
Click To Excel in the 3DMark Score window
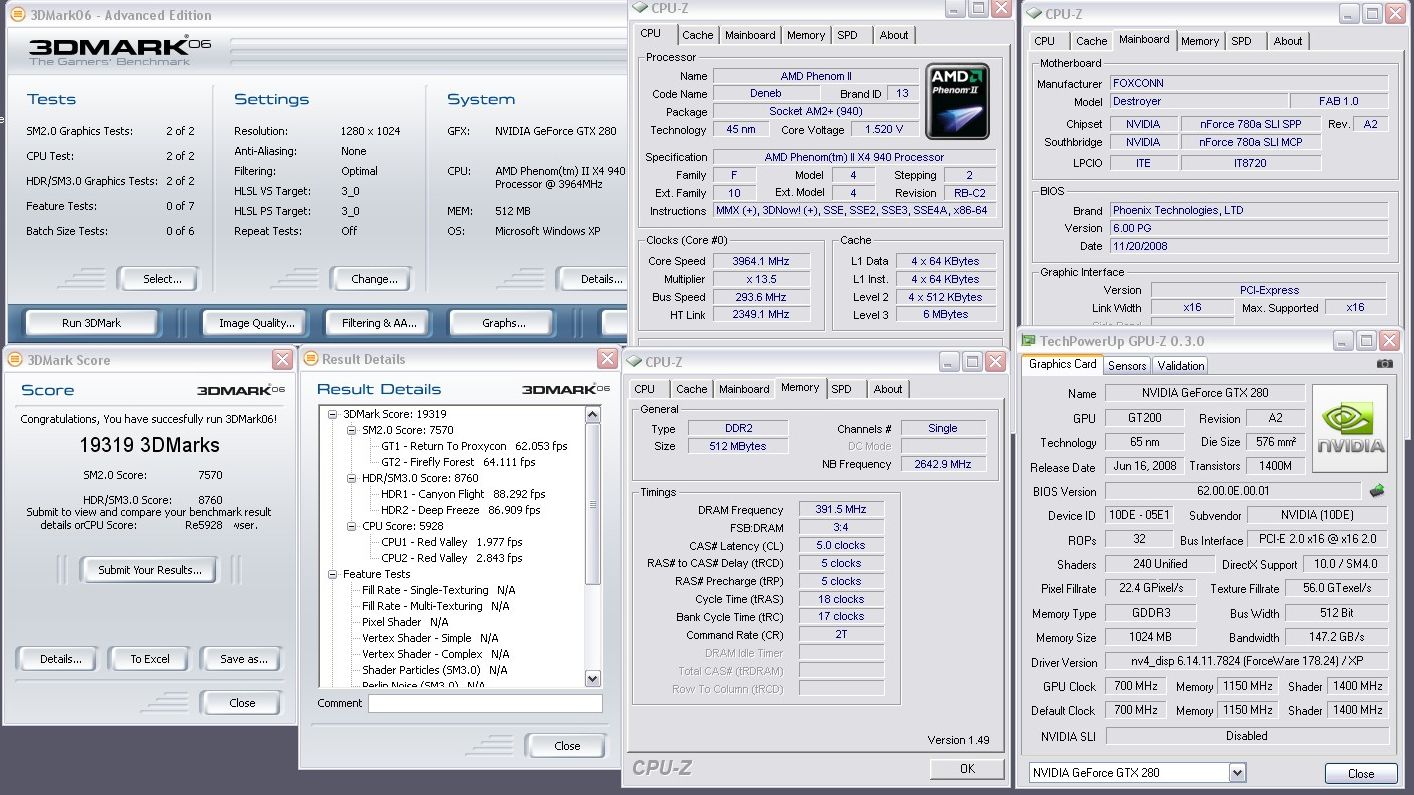150,659
